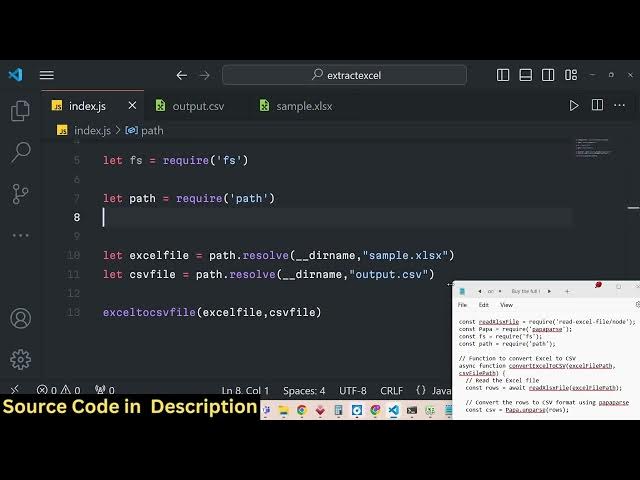640x480 pixels.
Task: Open the Manage gear settings icon
Action: (x=20, y=359)
